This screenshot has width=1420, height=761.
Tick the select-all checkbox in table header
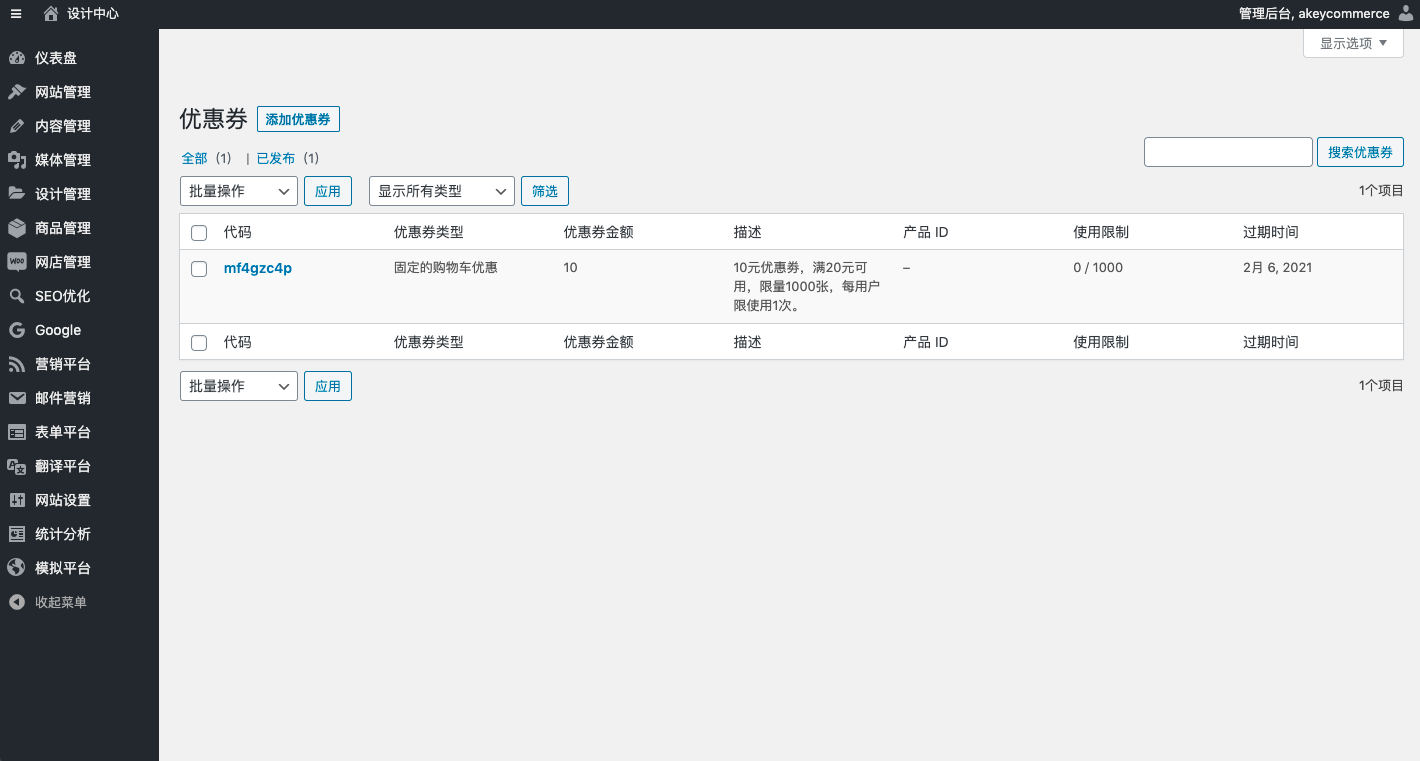coord(199,233)
